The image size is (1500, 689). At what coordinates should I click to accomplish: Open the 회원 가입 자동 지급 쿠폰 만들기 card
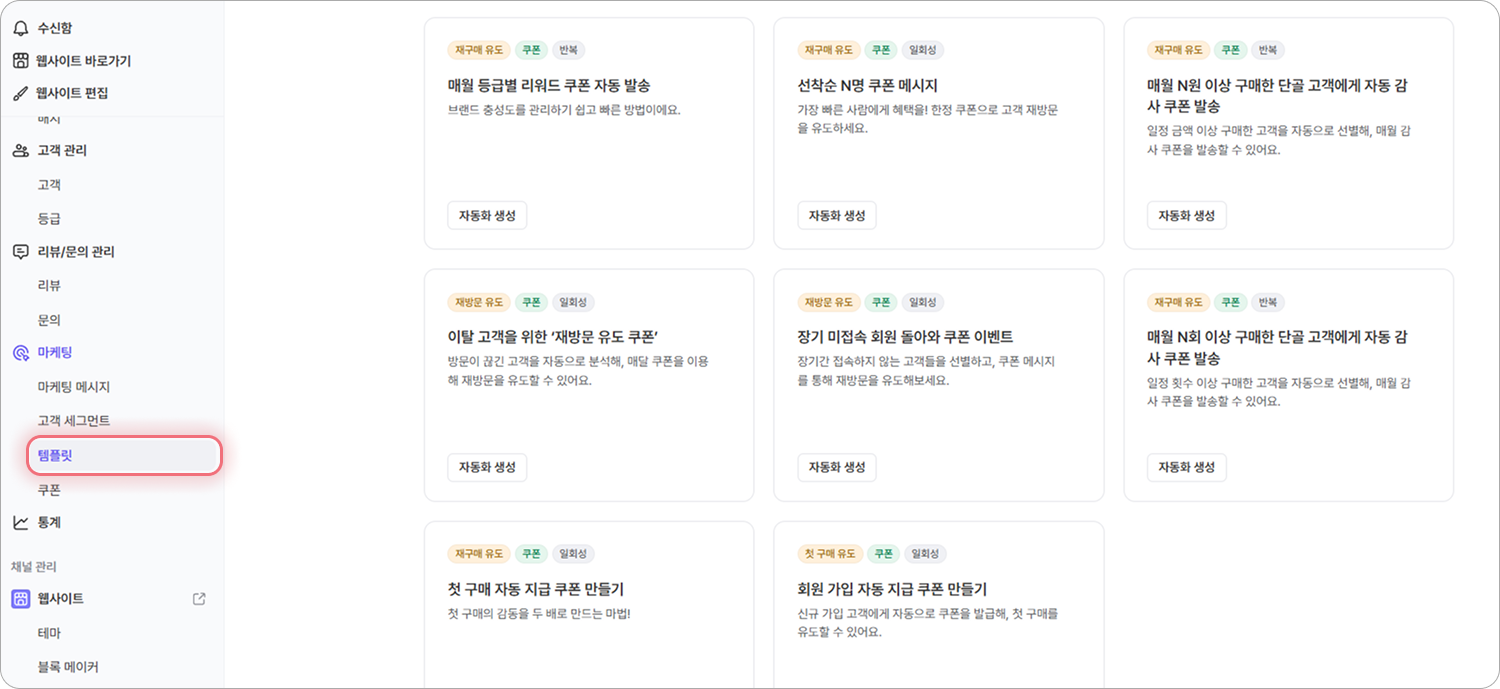tap(939, 605)
